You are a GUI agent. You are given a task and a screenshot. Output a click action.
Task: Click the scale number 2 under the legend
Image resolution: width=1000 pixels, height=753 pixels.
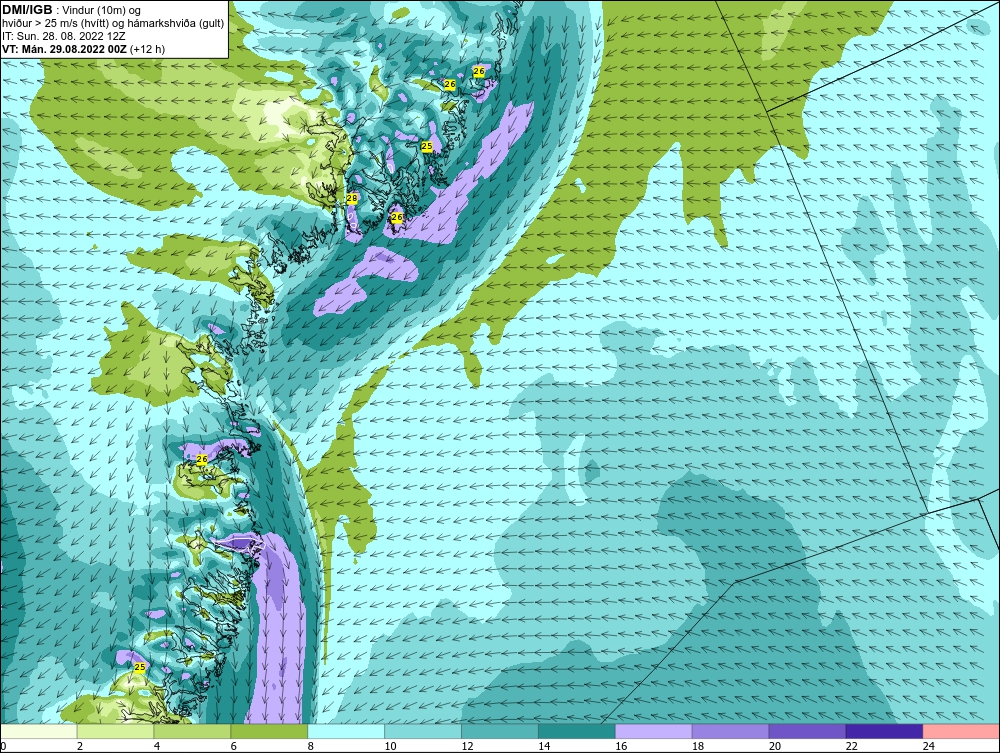[80, 746]
